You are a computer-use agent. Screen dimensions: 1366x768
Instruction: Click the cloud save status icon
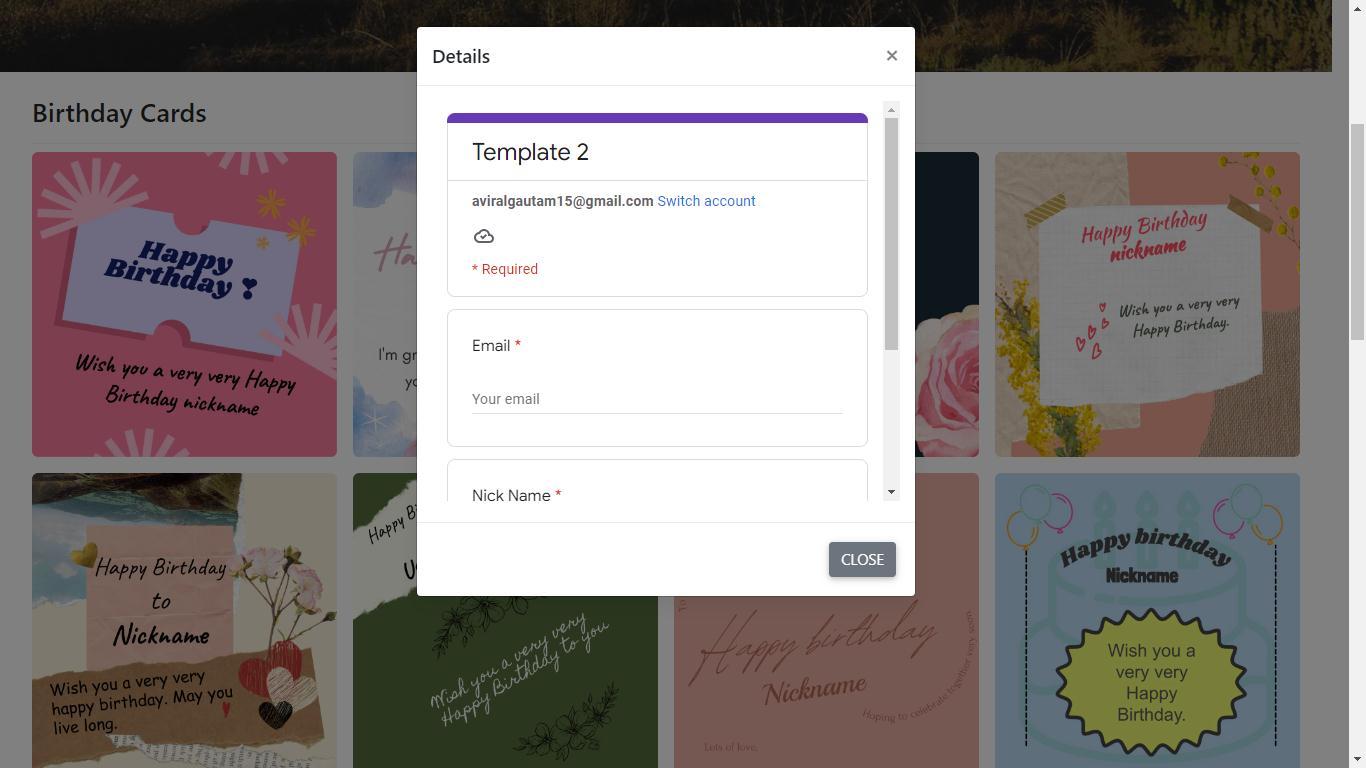(484, 237)
